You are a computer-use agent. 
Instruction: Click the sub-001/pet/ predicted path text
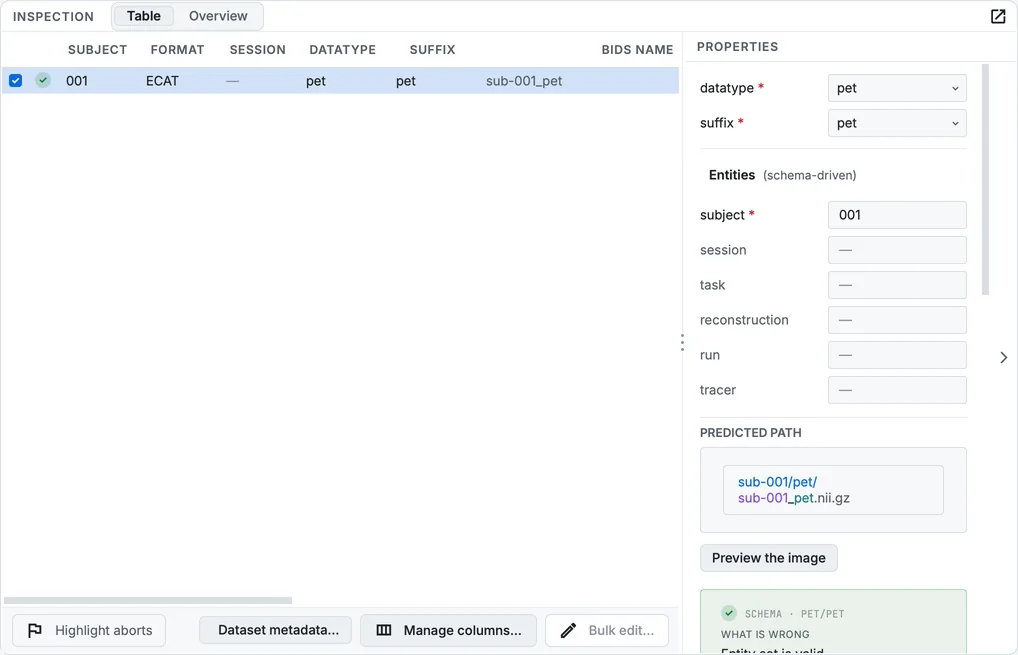(x=777, y=482)
